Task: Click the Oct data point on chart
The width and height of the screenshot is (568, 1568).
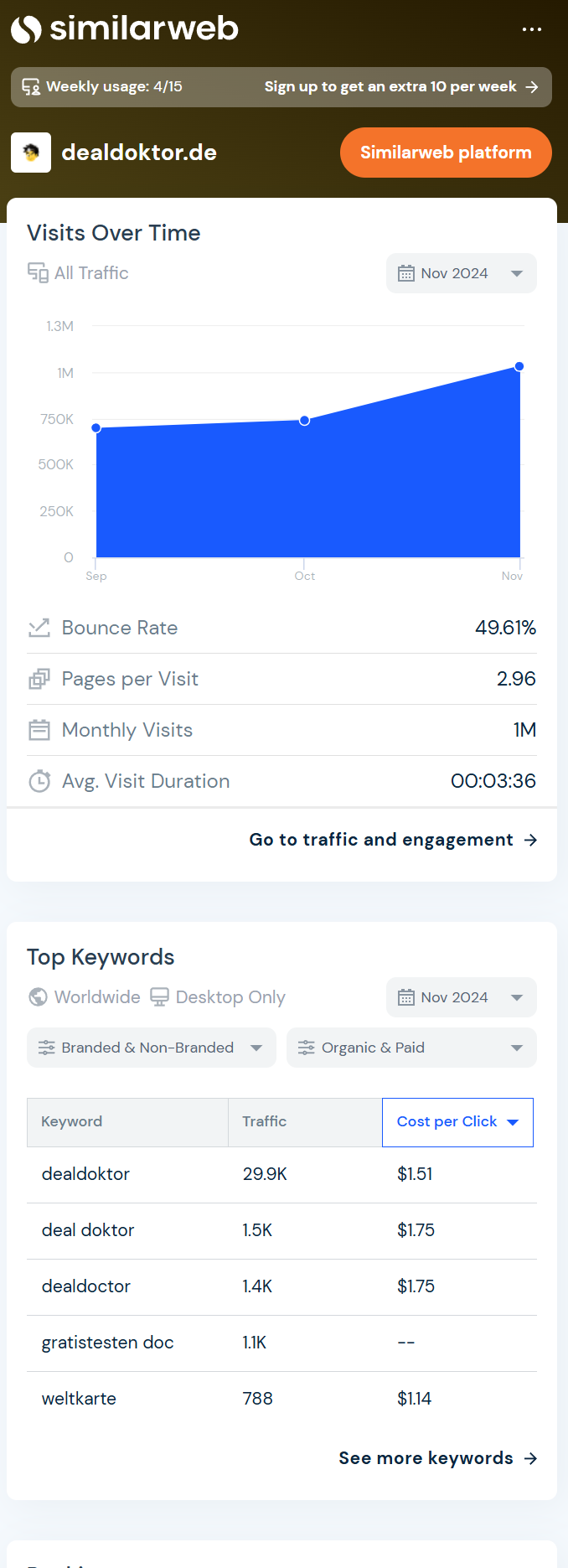Action: 305,420
